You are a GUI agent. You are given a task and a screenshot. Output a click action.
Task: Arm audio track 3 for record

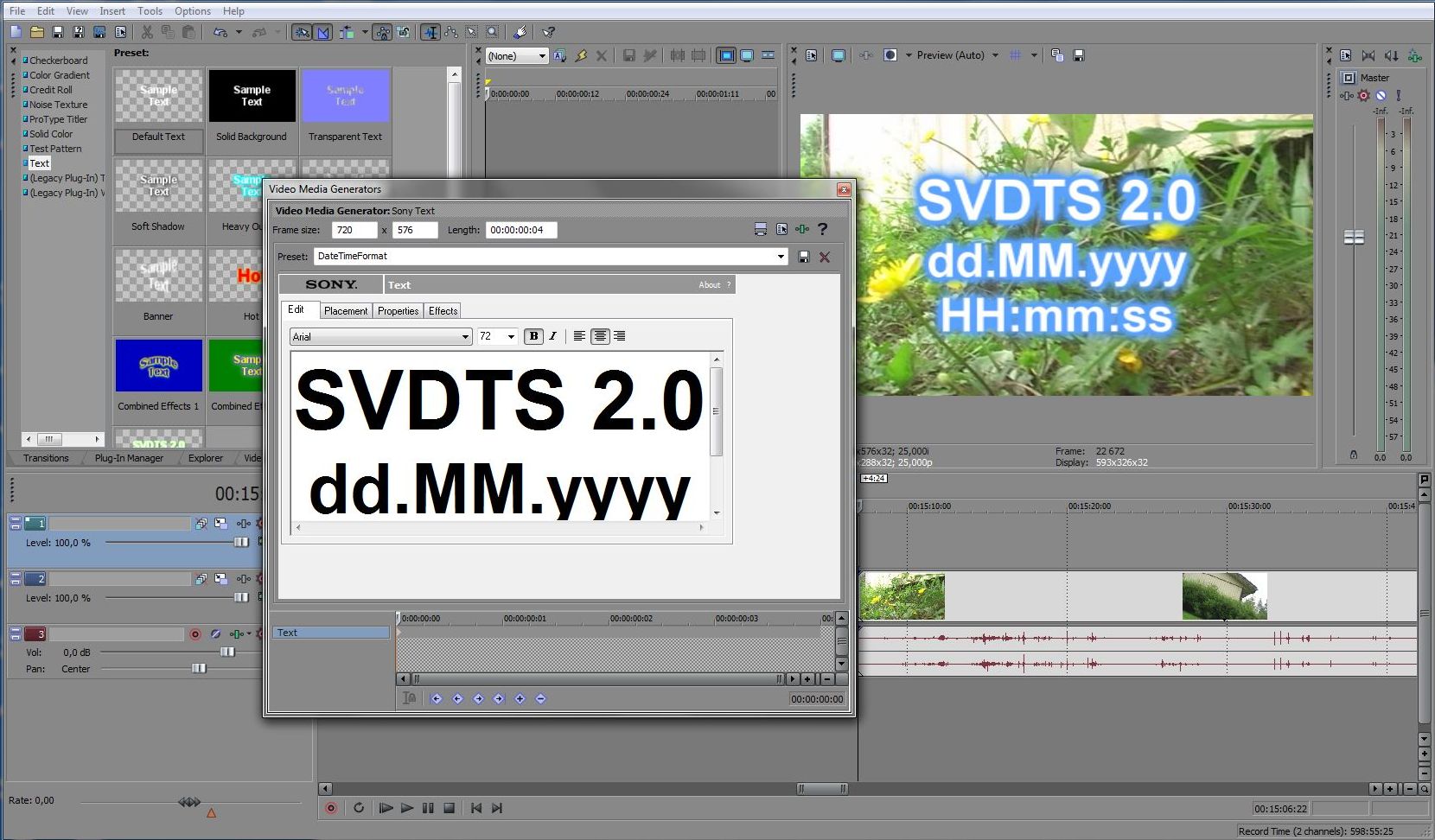(x=195, y=633)
